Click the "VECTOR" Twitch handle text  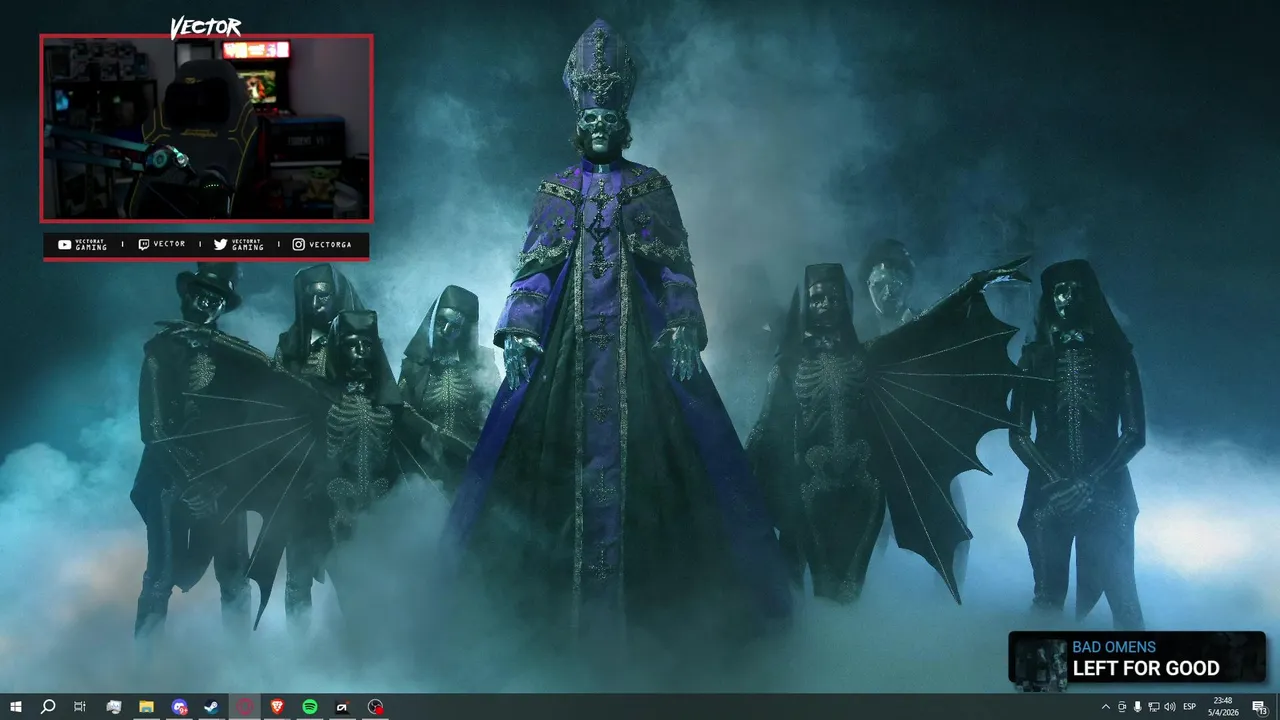(x=169, y=244)
